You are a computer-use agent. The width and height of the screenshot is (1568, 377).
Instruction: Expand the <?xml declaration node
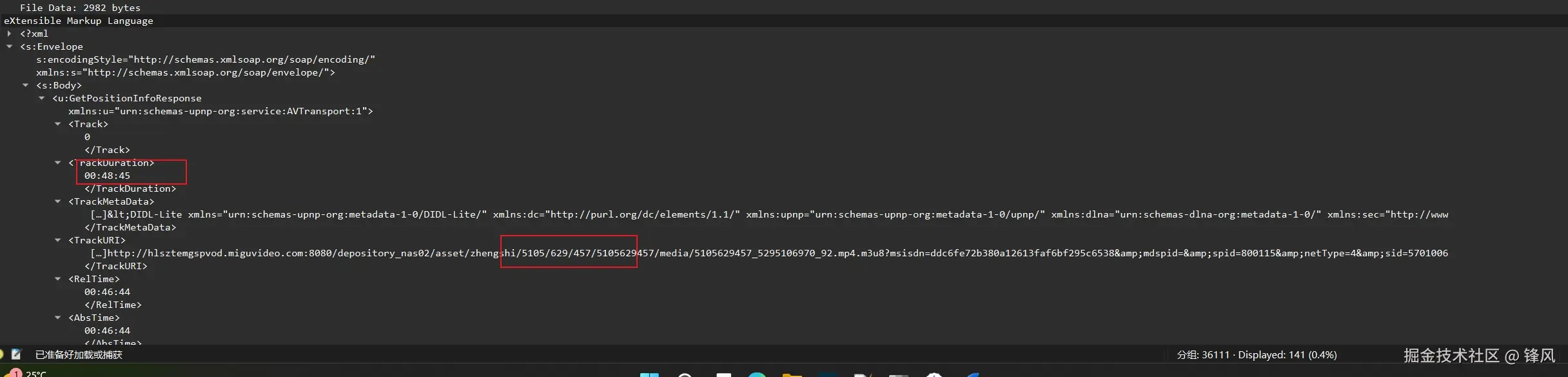coord(9,34)
